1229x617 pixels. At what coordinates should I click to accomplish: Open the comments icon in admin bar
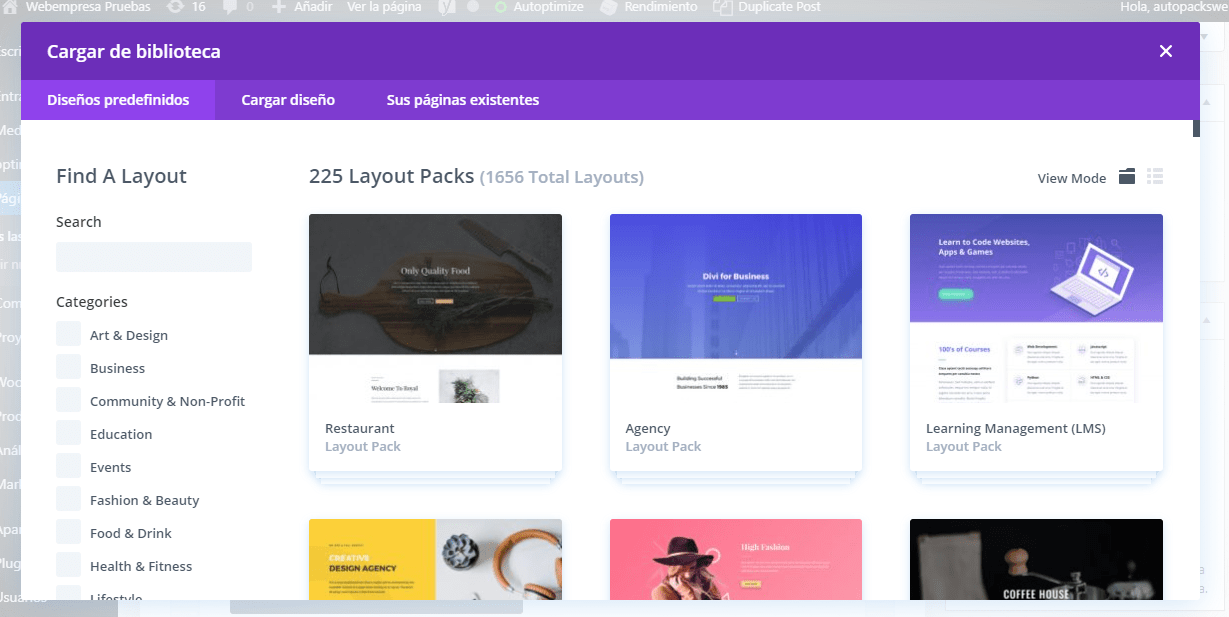(x=238, y=7)
